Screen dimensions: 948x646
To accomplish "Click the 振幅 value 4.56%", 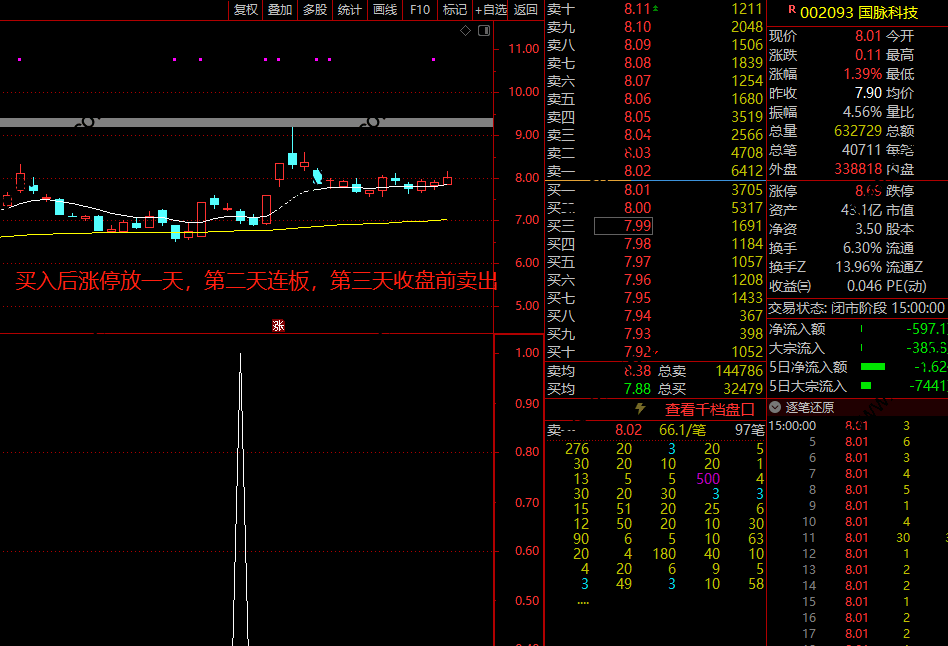I will tap(862, 112).
